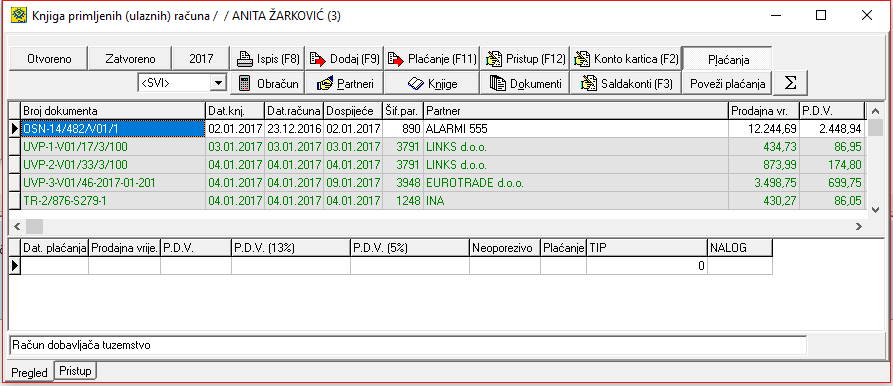893x386 pixels.
Task: Click the application icon in title bar
Action: pos(19,15)
